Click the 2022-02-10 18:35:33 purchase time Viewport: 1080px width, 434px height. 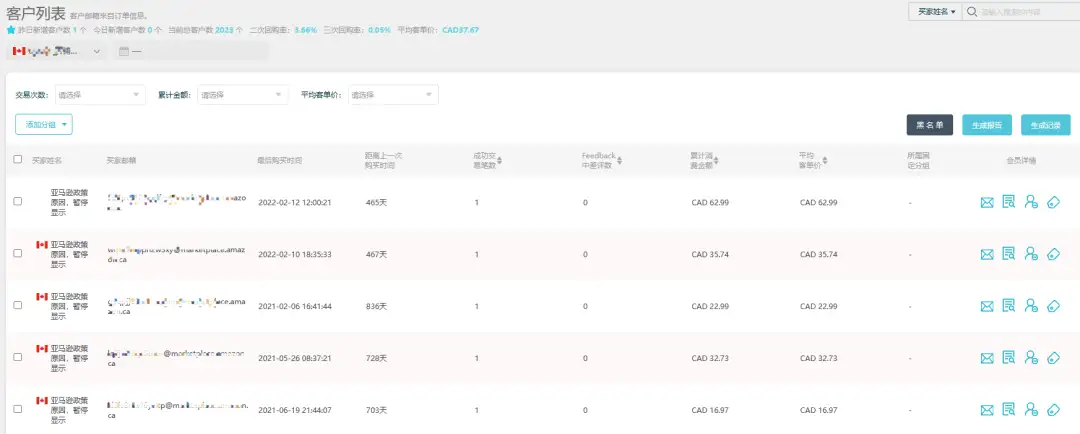[295, 254]
